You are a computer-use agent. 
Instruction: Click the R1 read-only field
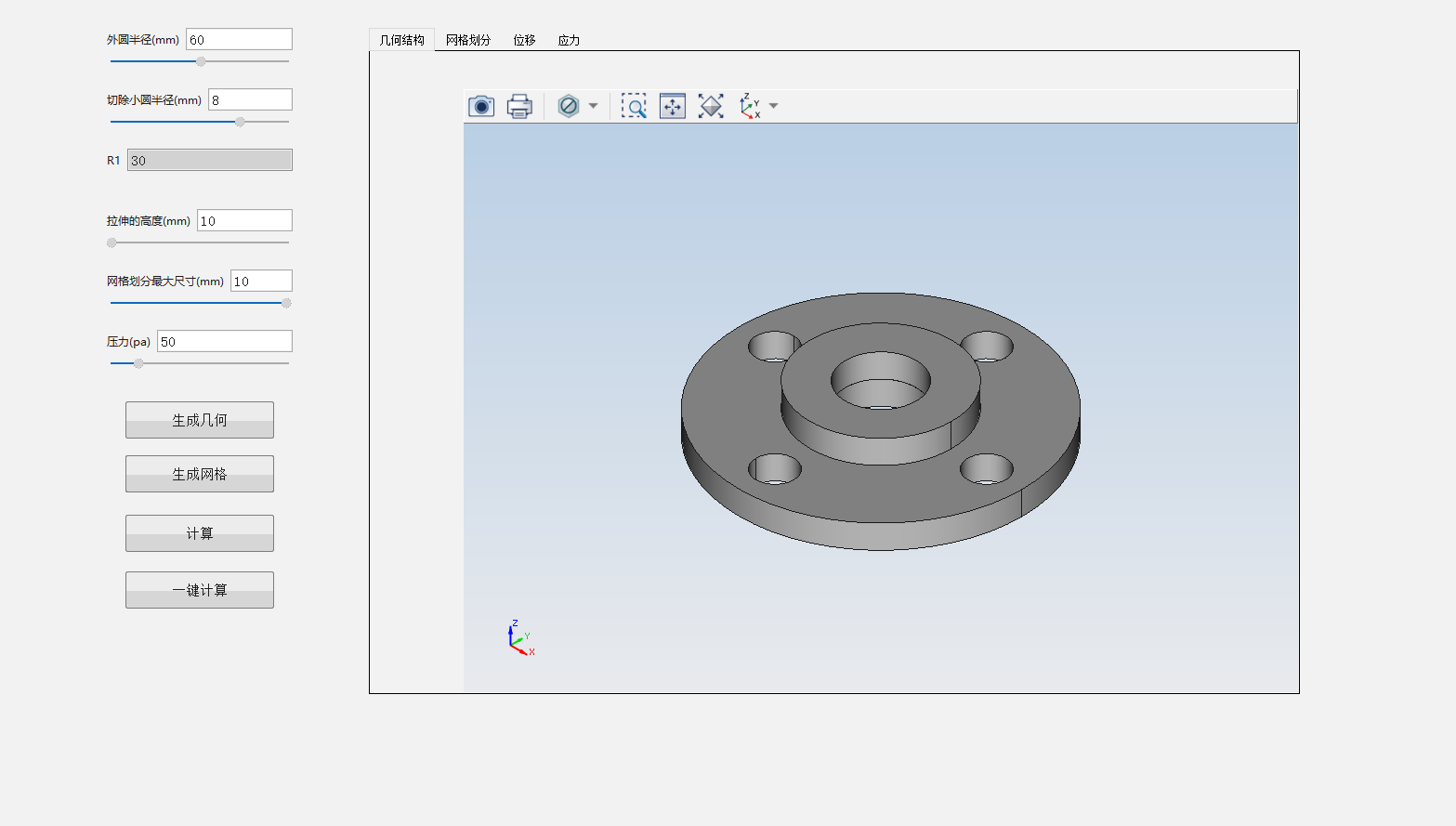210,160
